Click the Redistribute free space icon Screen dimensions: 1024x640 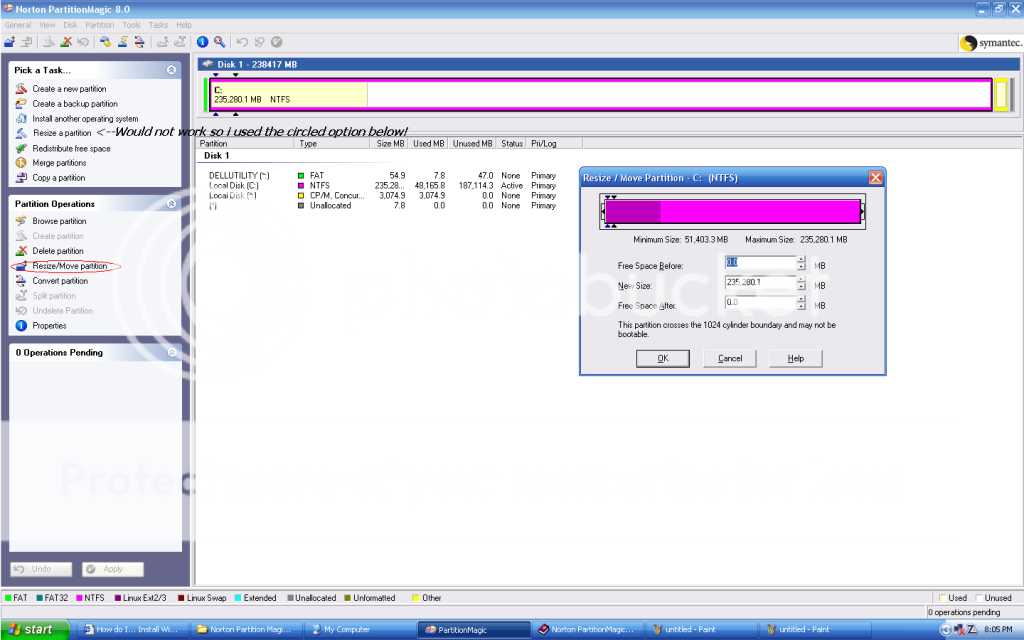point(21,148)
